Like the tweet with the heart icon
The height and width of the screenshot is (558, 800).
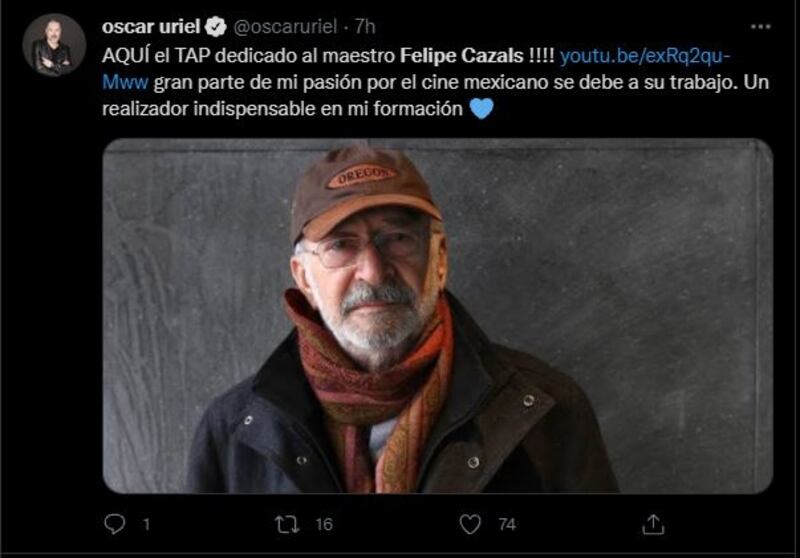pyautogui.click(x=470, y=524)
